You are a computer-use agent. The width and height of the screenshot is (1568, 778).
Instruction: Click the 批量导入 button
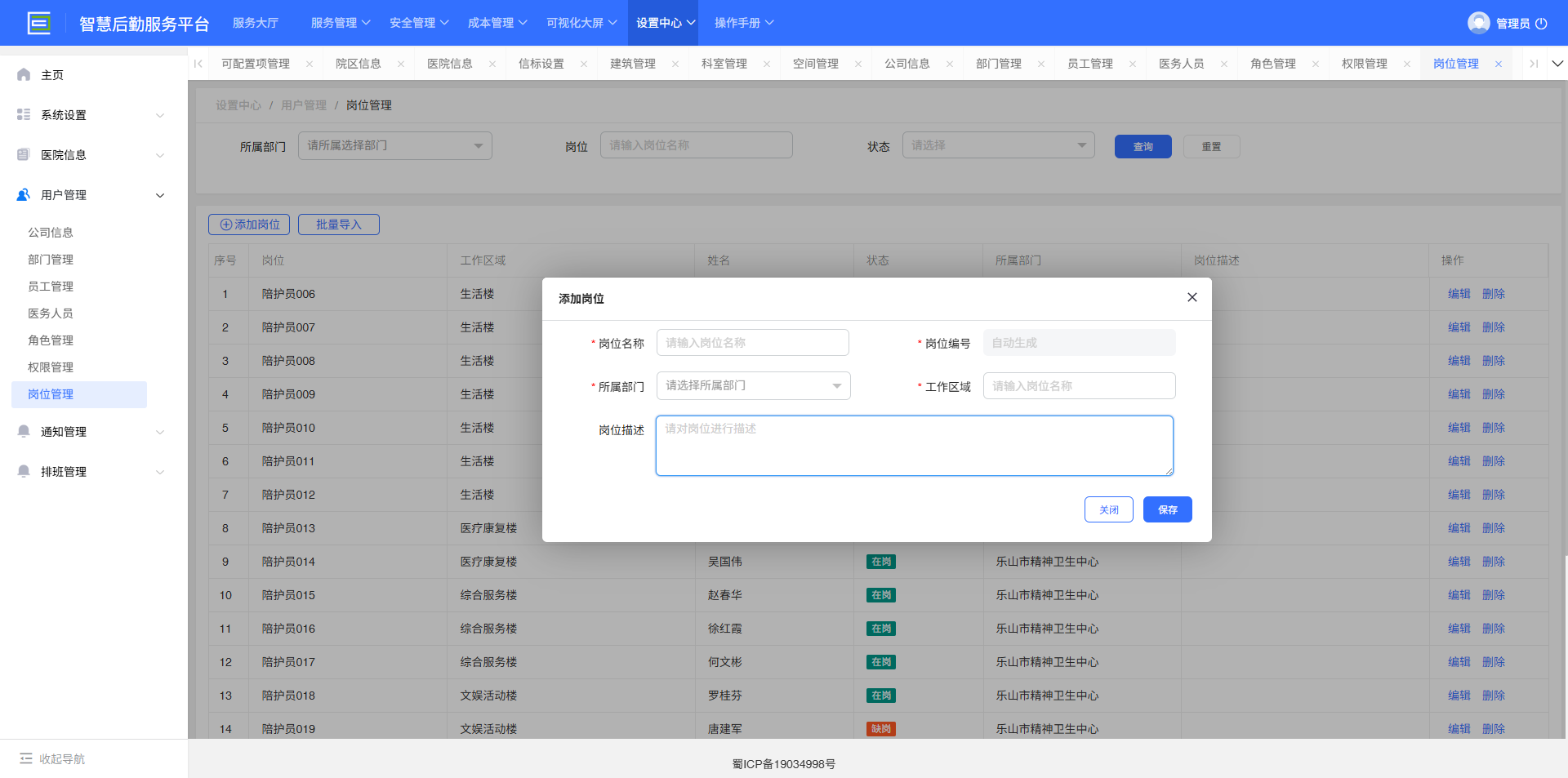click(339, 225)
